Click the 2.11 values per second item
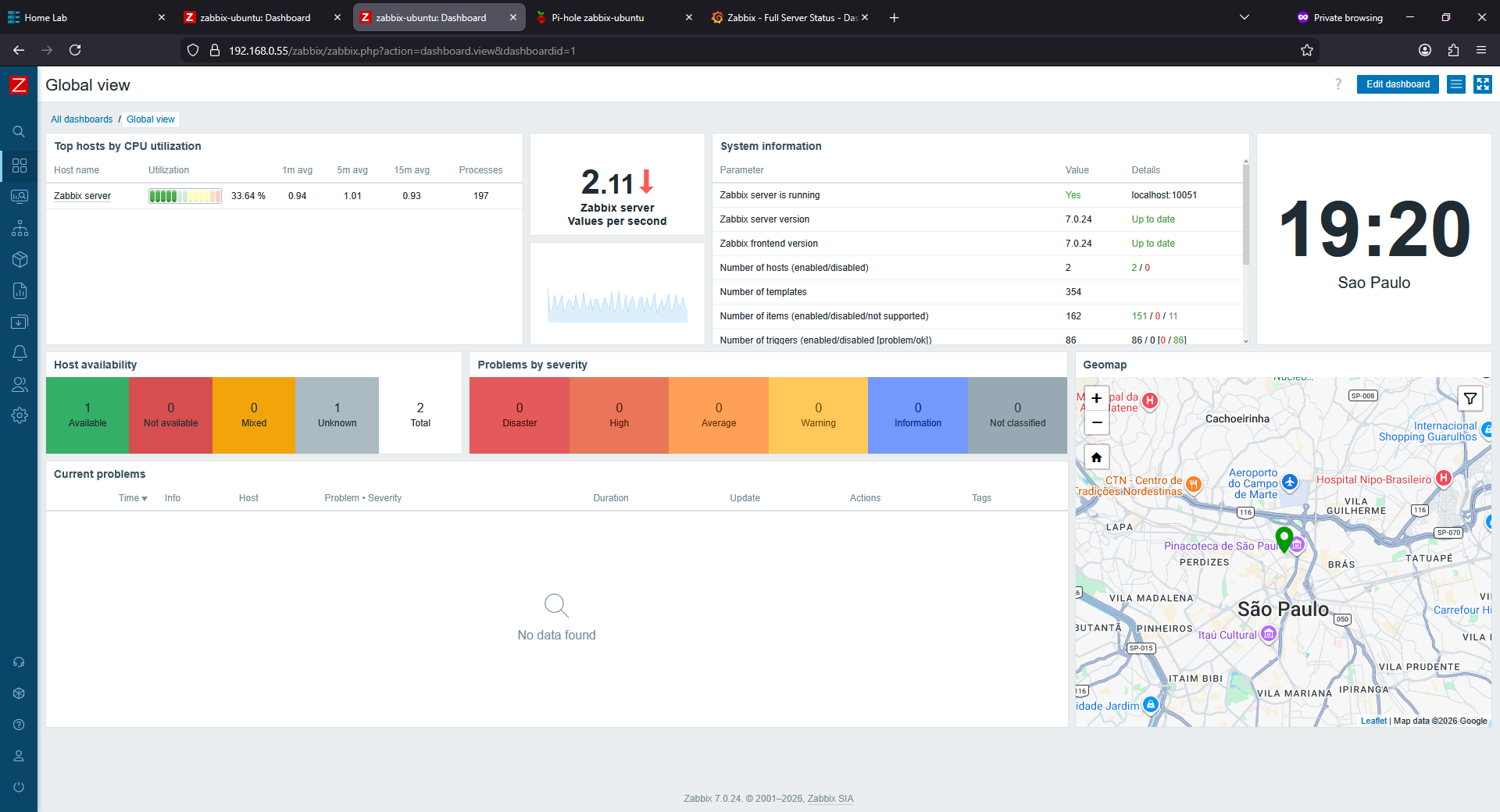 click(617, 184)
